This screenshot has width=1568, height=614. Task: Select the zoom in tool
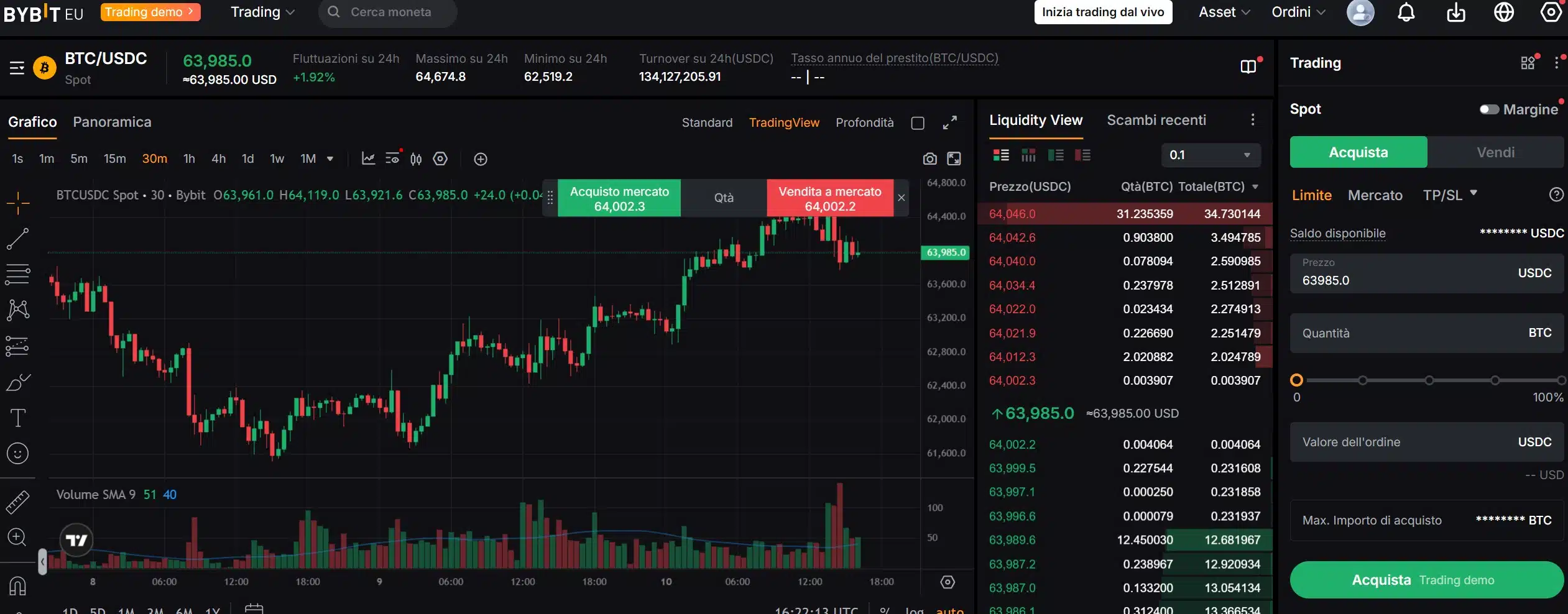[17, 537]
